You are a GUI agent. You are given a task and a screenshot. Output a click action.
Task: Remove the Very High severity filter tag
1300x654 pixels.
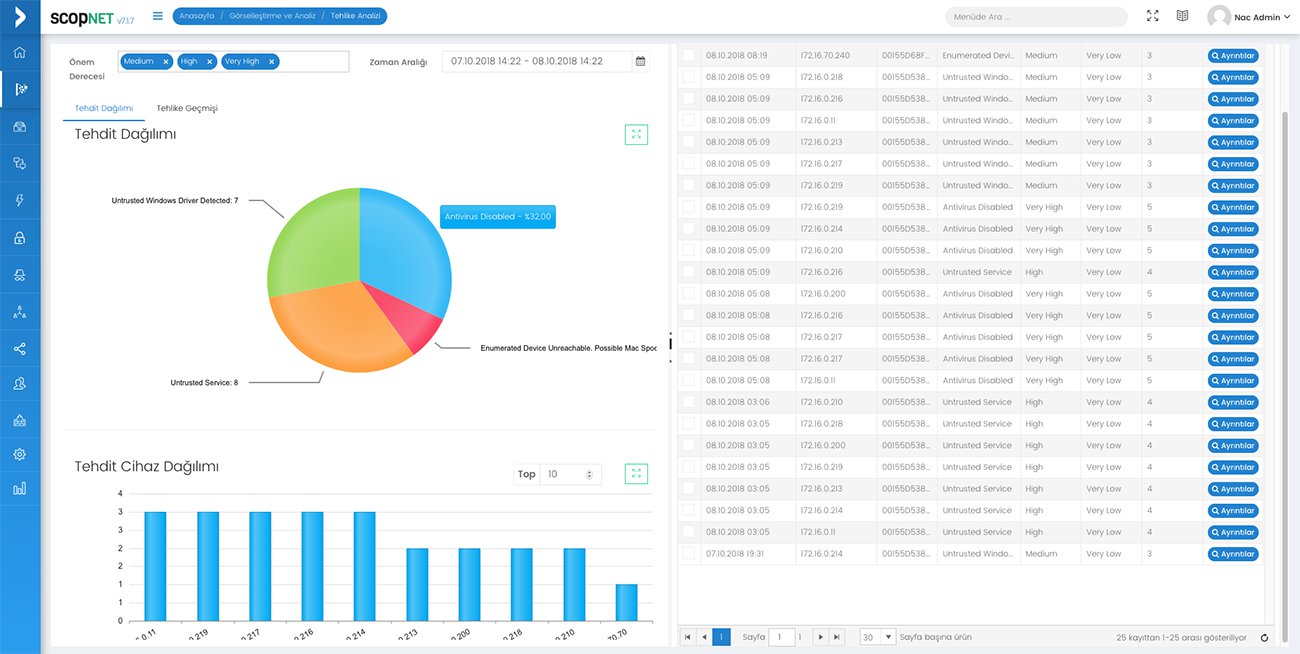[x=272, y=62]
